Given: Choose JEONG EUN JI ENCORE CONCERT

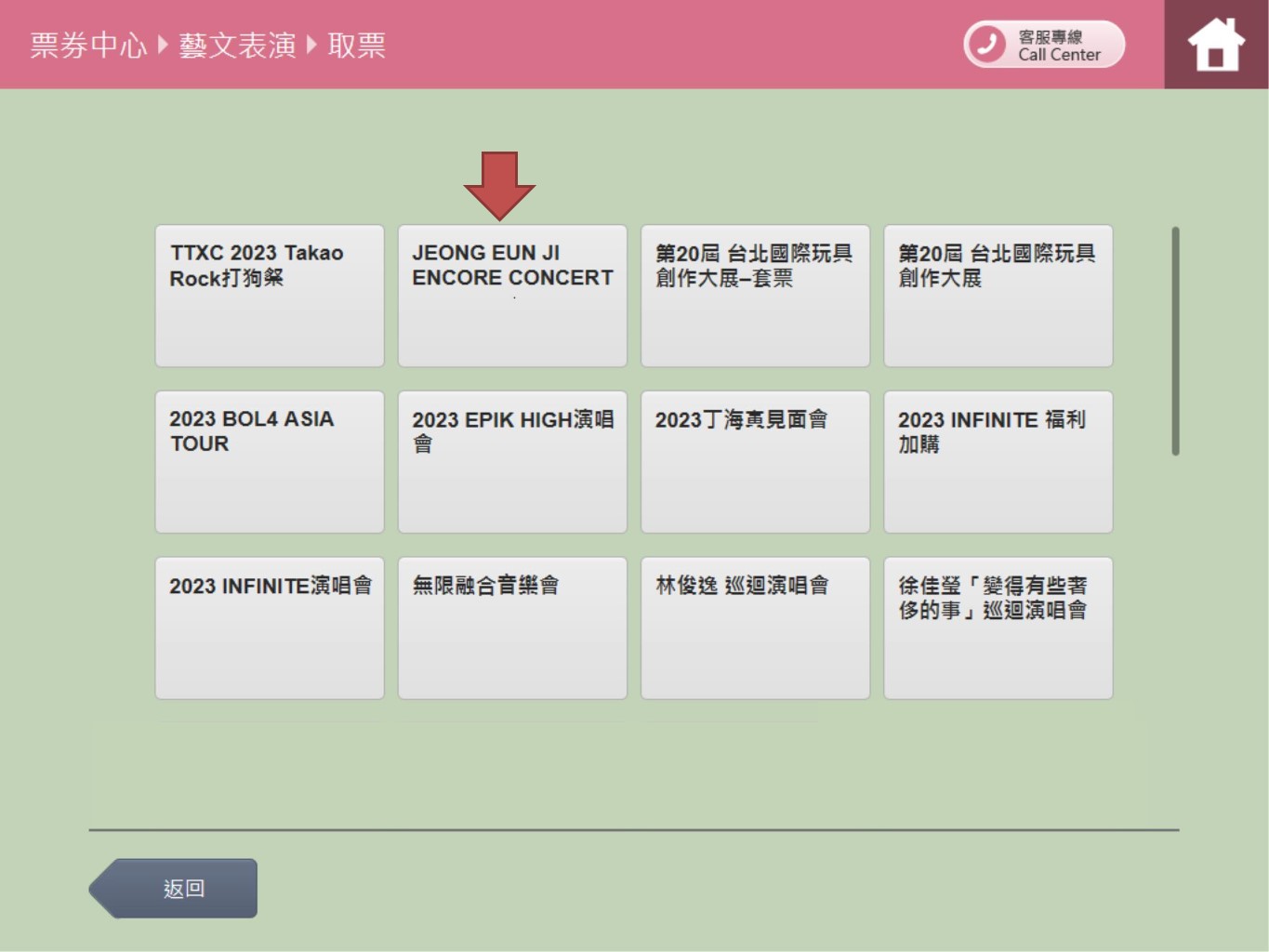Looking at the screenshot, I should (512, 296).
